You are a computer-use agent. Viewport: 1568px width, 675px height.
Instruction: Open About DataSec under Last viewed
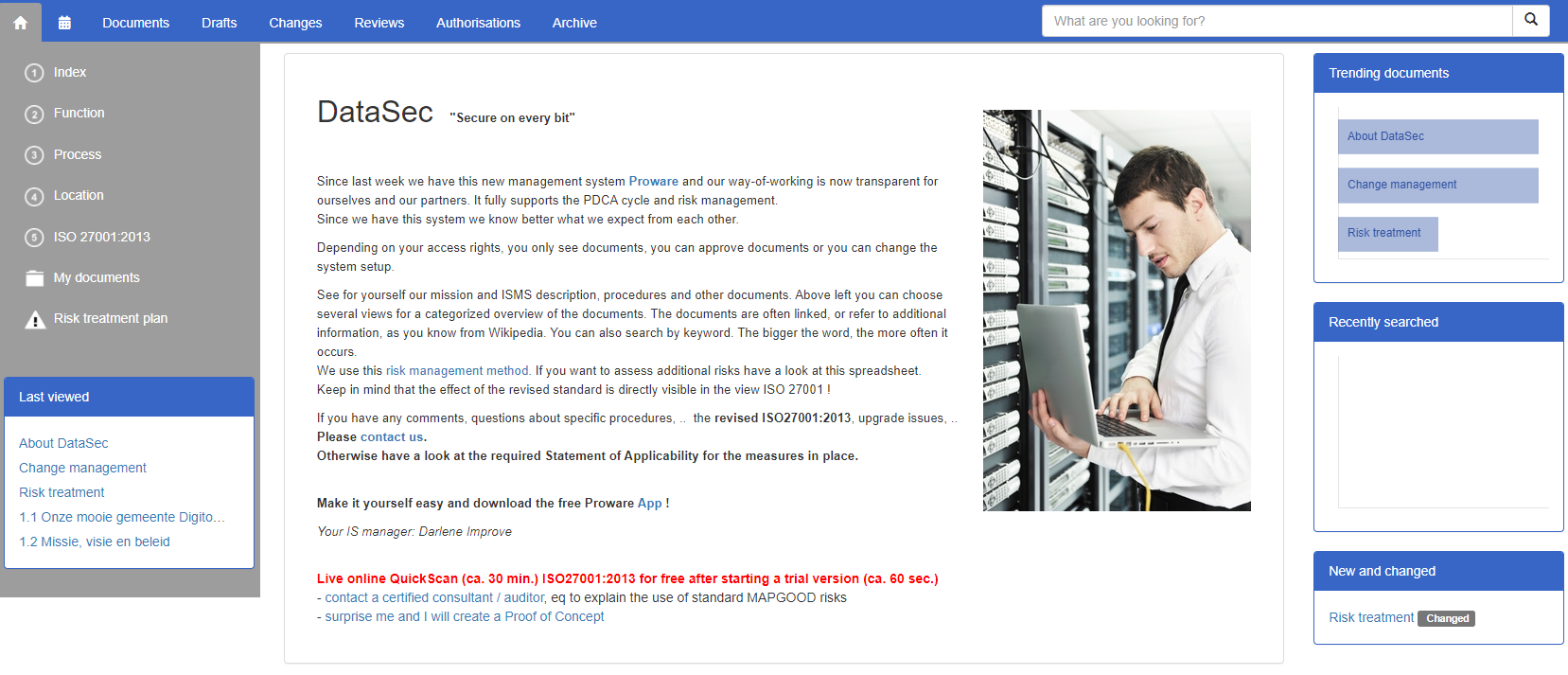tap(63, 443)
